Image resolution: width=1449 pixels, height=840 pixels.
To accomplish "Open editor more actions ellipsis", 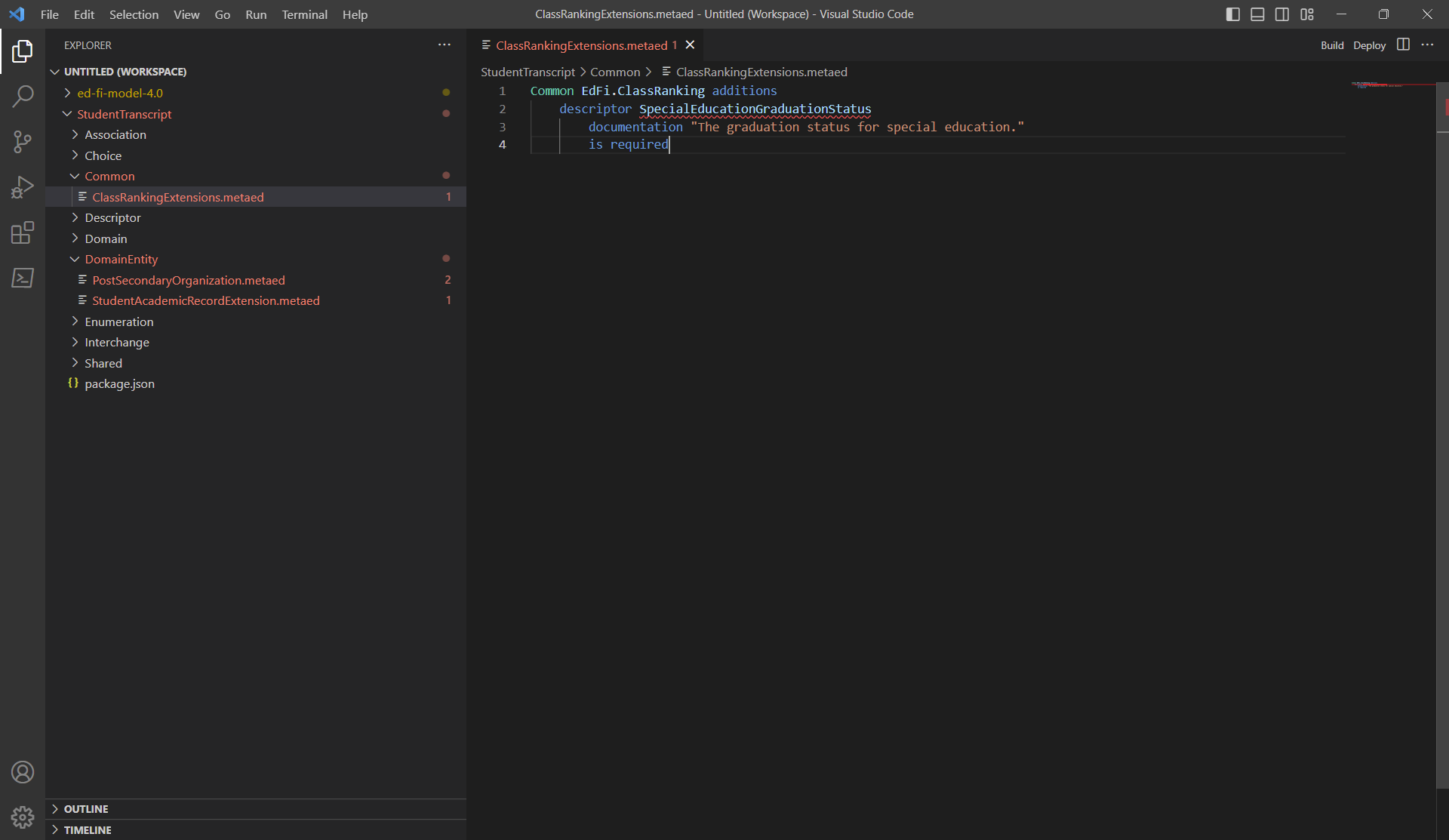I will [1427, 45].
